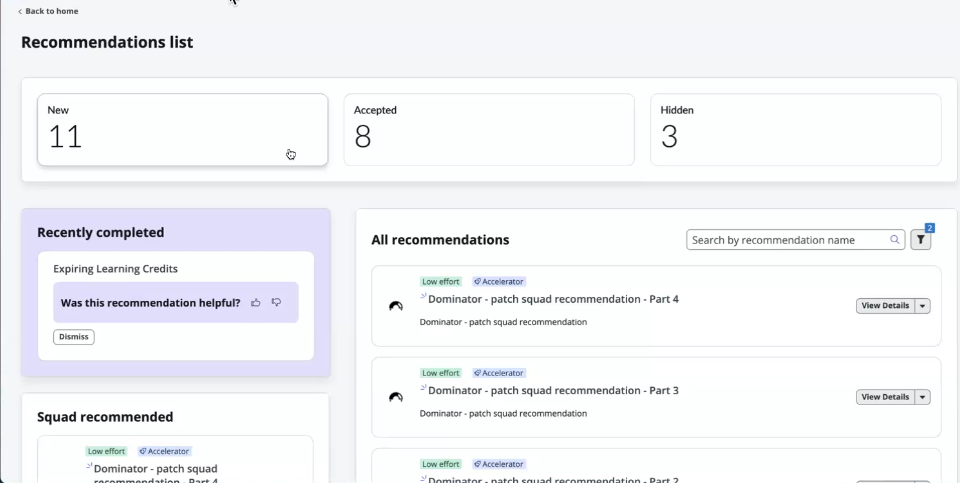Focus the Search by recommendation name field

pos(795,240)
